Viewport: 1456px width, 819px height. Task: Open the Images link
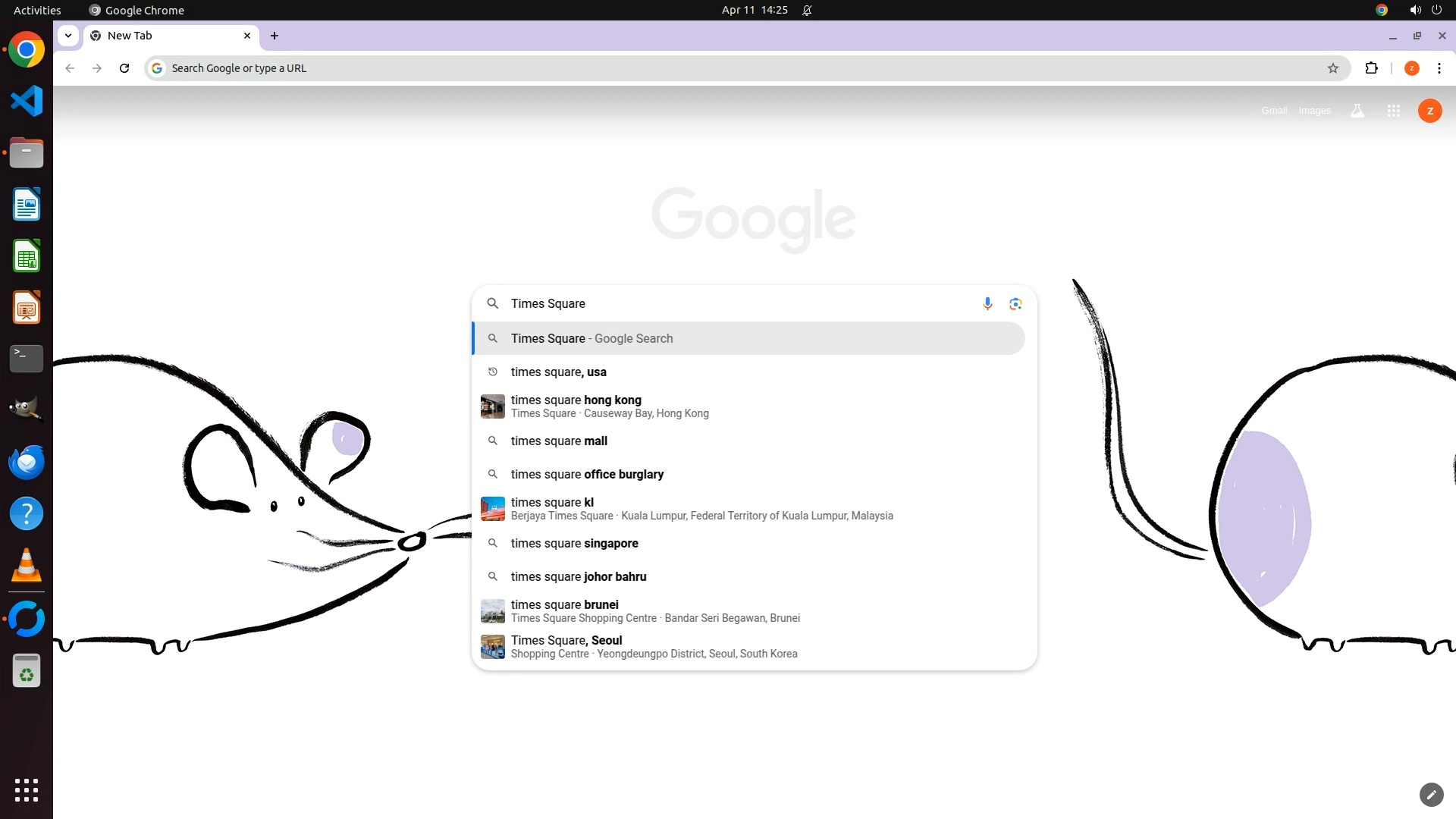coord(1314,111)
